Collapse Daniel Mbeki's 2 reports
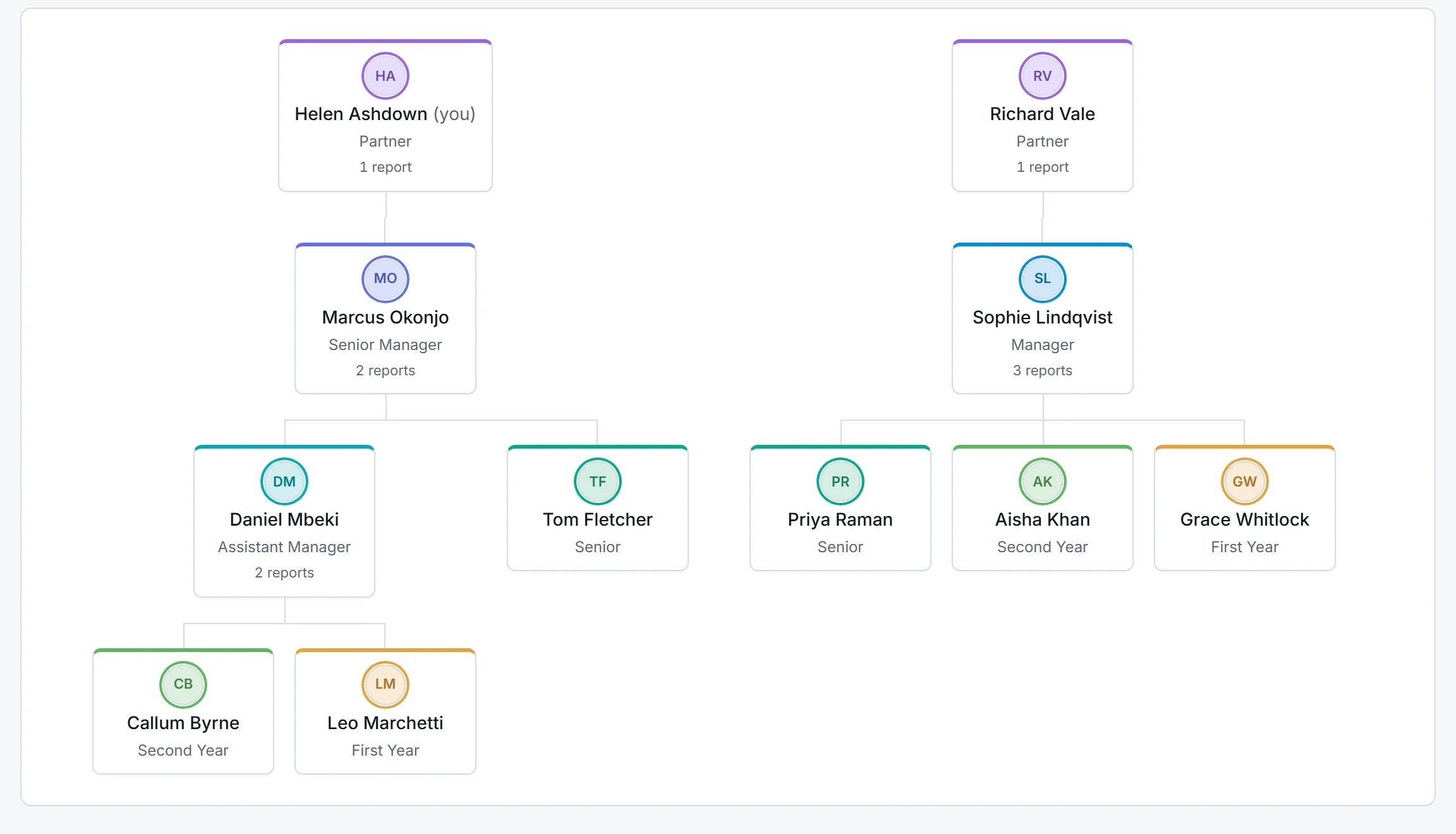1456x834 pixels. (284, 572)
